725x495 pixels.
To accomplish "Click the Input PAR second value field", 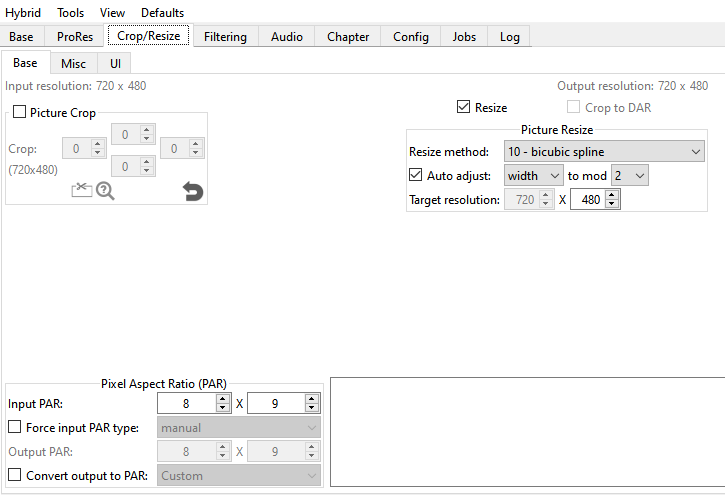I will [x=275, y=404].
